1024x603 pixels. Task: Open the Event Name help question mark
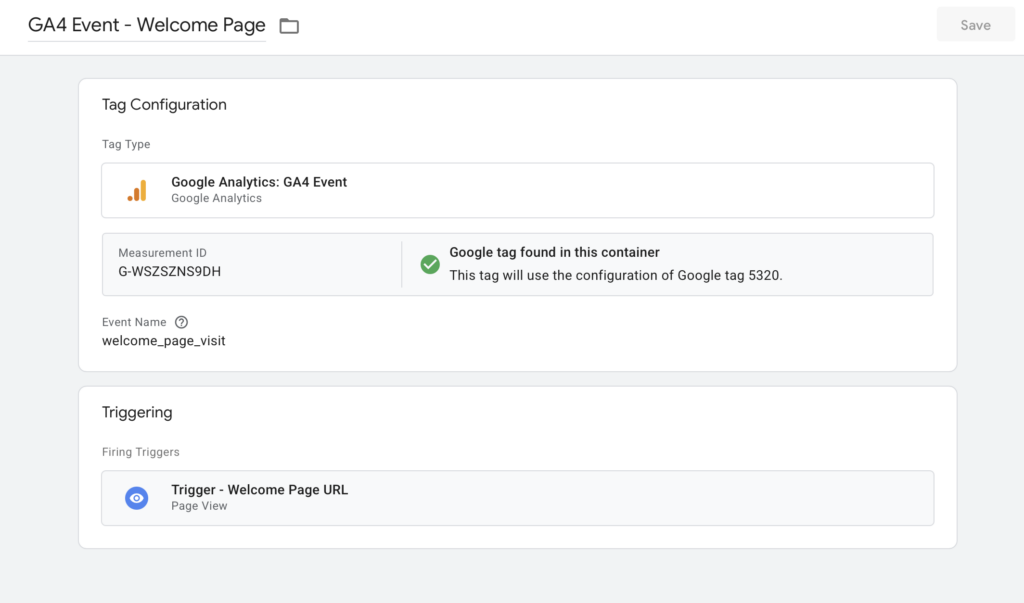pos(181,322)
